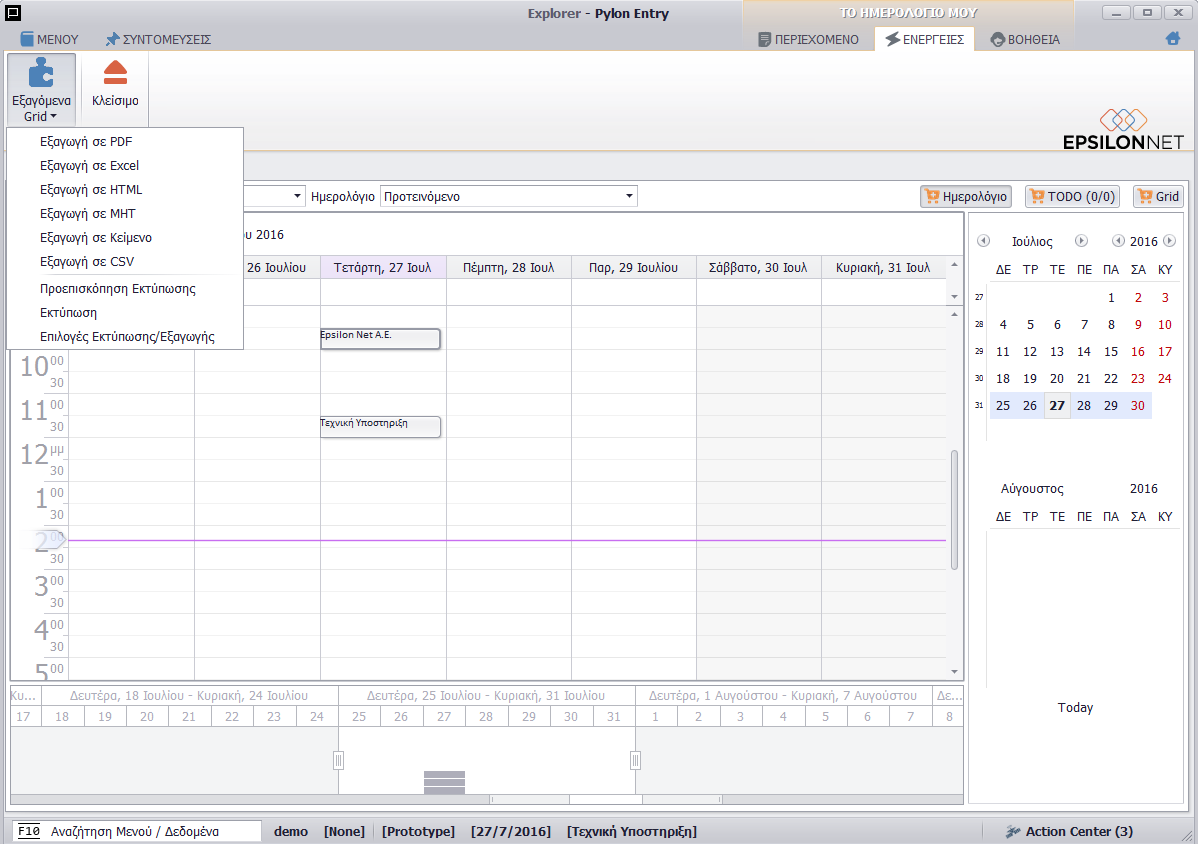Click the 10:00 time slot label

42,367
